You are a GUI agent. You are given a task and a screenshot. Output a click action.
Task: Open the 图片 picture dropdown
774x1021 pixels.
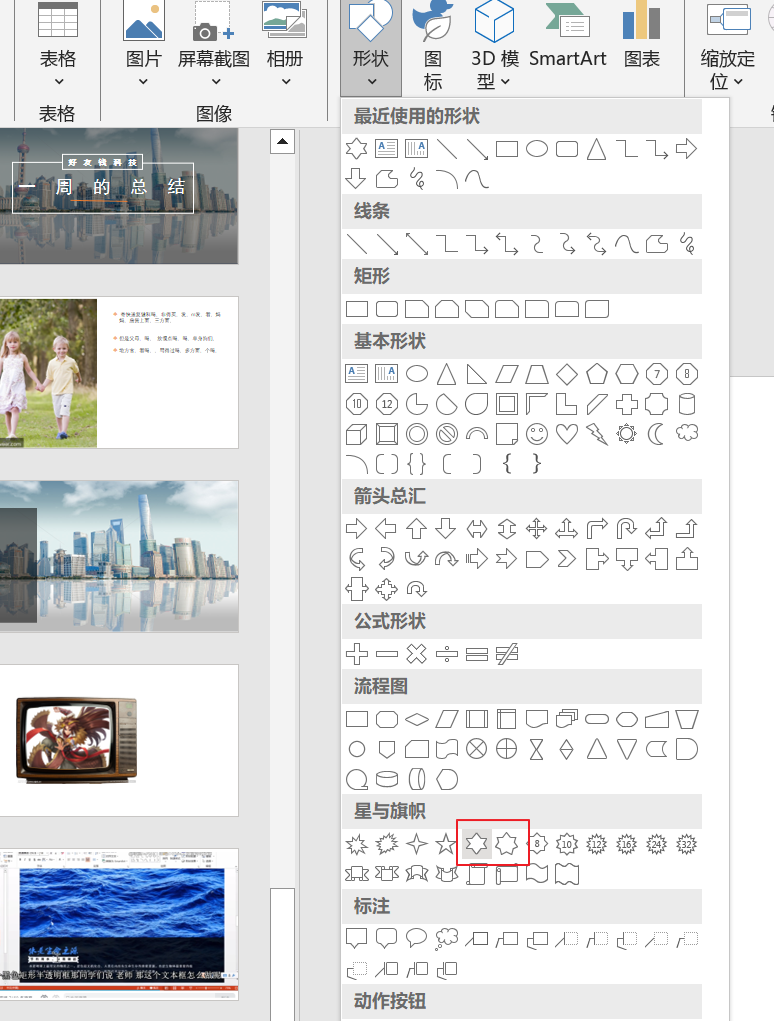pos(144,47)
